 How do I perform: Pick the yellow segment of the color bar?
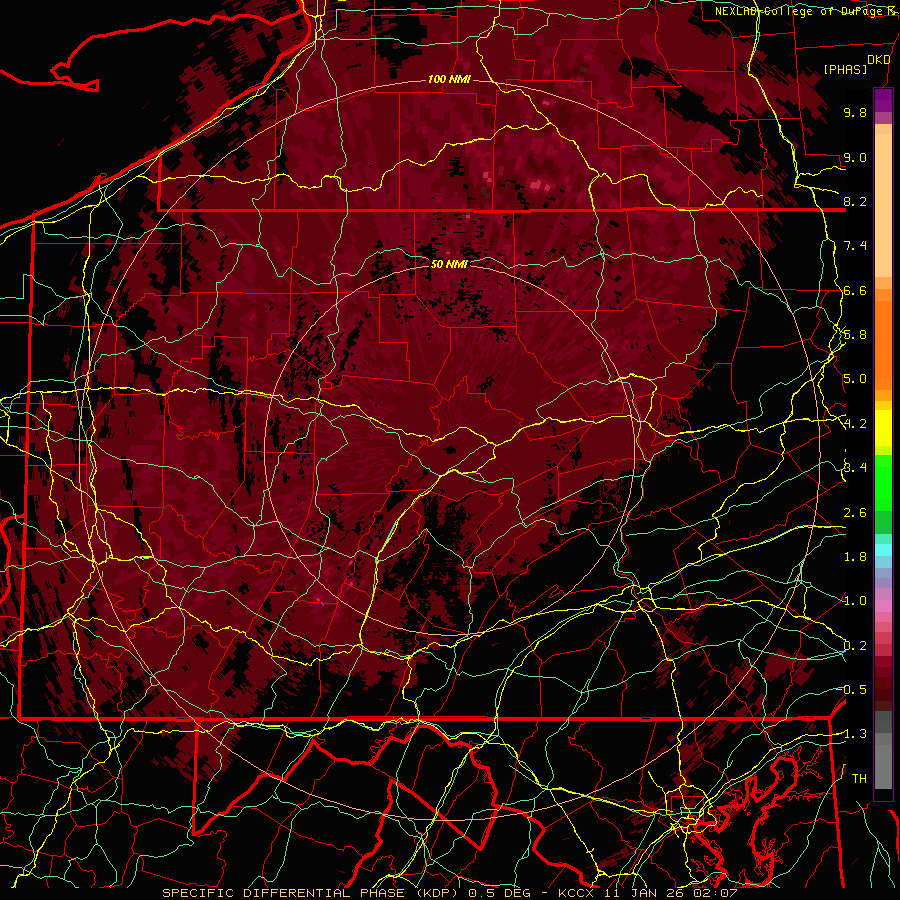[883, 428]
